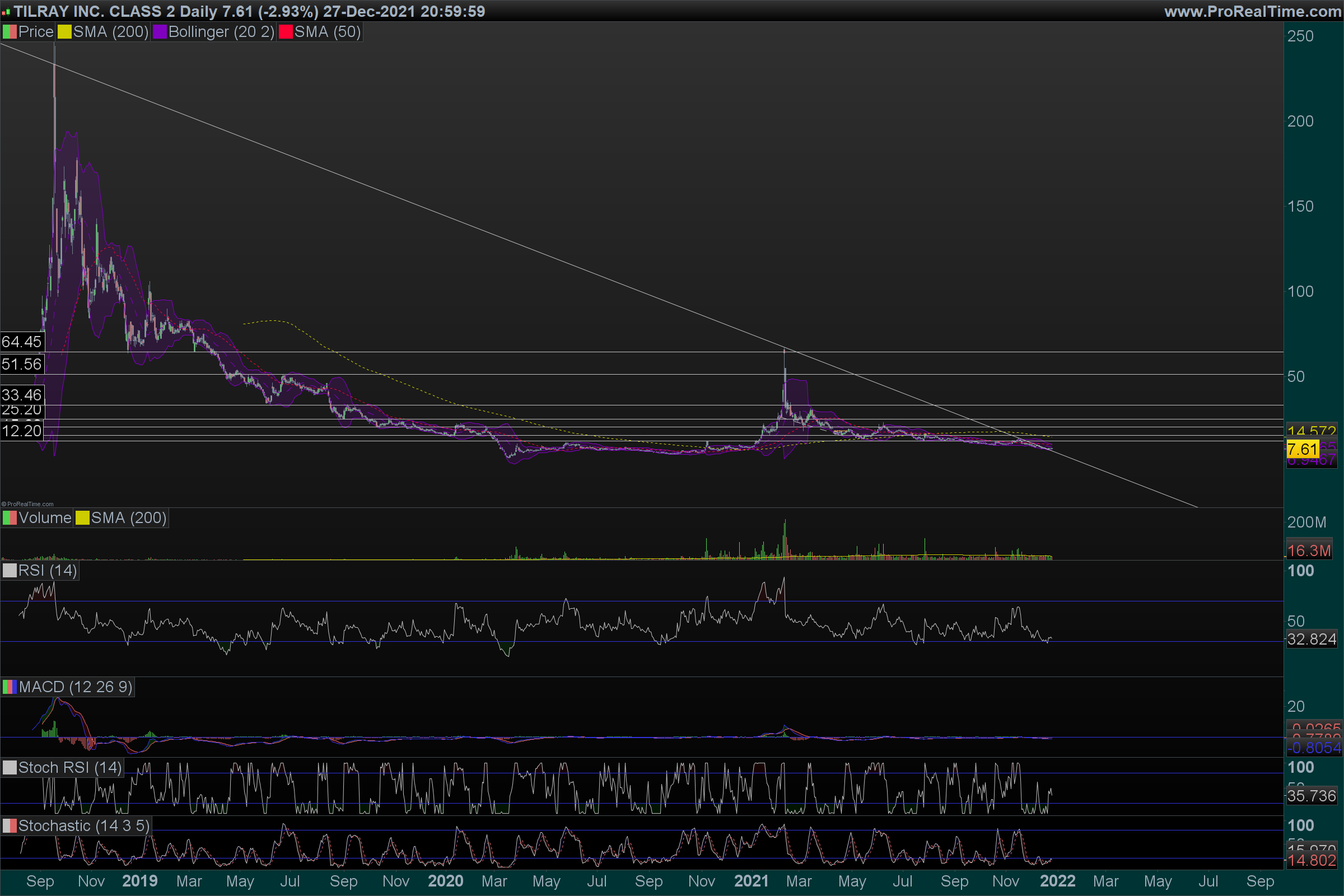Click the 64.45 horizontal line label
The width and height of the screenshot is (1344, 896).
[x=22, y=342]
